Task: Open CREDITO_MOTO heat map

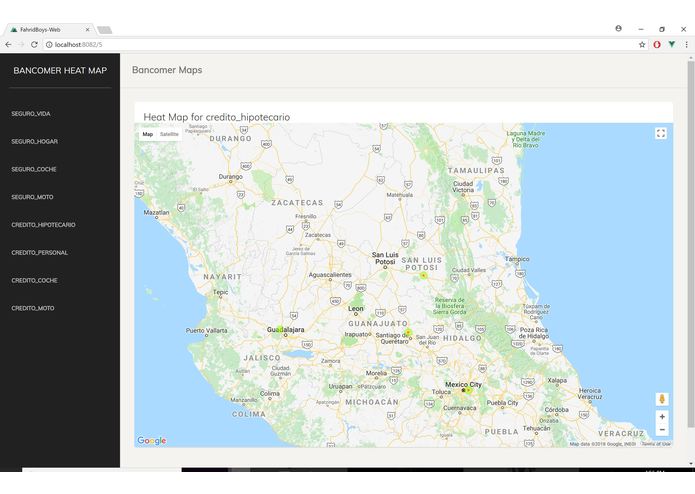Action: [33, 308]
